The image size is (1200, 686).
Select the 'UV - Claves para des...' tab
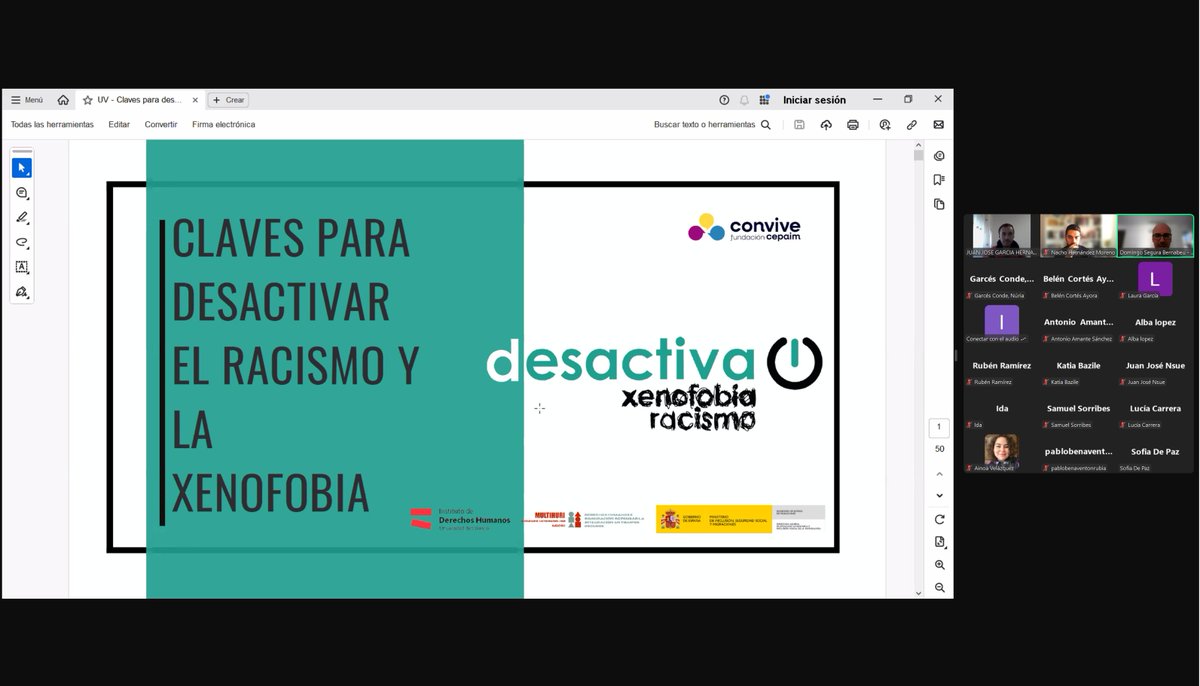141,100
